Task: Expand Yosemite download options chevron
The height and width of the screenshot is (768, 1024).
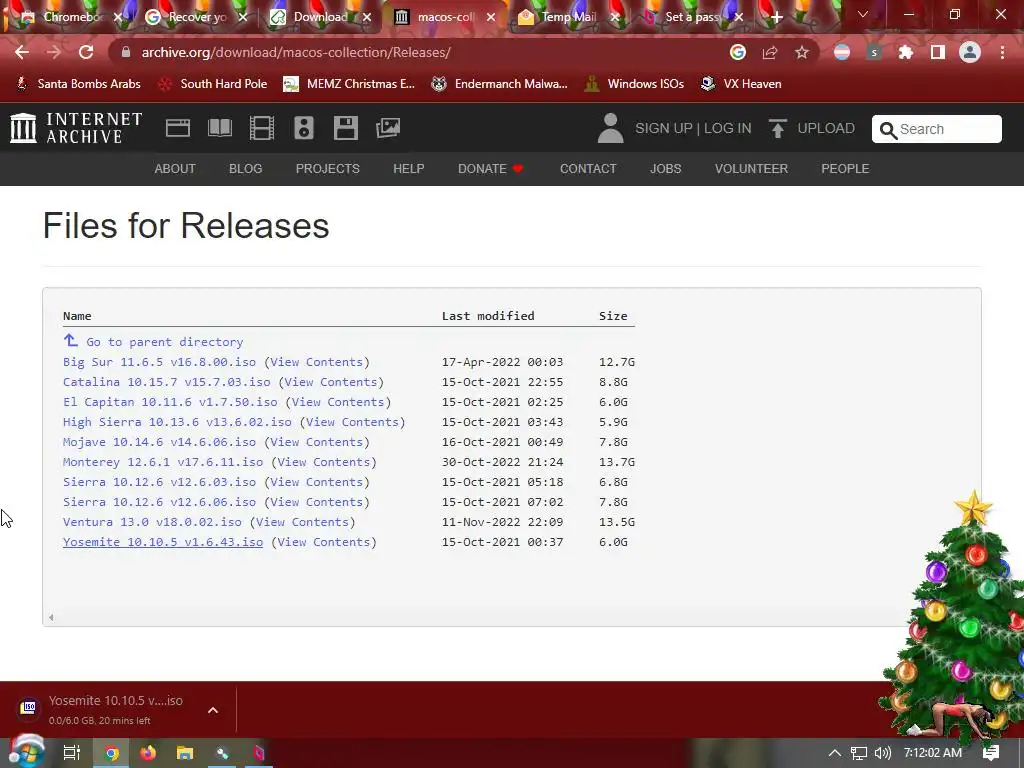Action: click(x=213, y=710)
